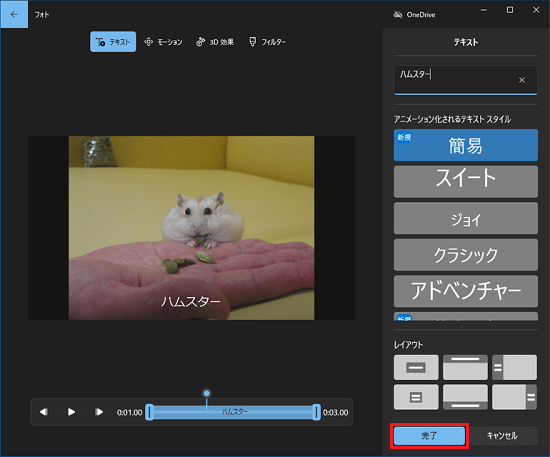Close the フォト window
The width and height of the screenshot is (550, 457).
[536, 10]
